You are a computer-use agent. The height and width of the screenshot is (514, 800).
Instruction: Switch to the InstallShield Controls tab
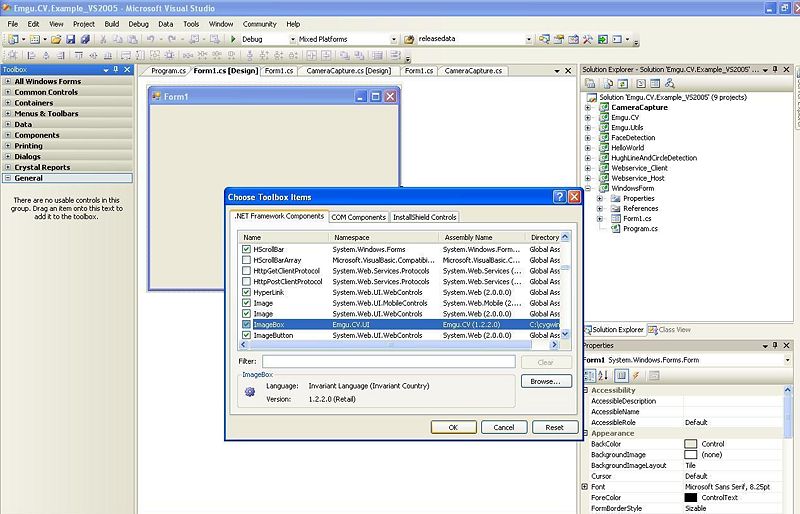pos(424,217)
